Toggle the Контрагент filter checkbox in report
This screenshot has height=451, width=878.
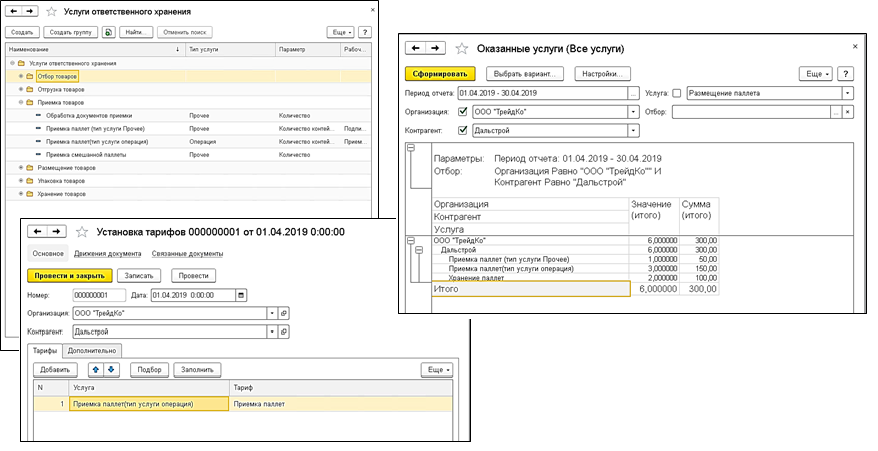tap(463, 131)
